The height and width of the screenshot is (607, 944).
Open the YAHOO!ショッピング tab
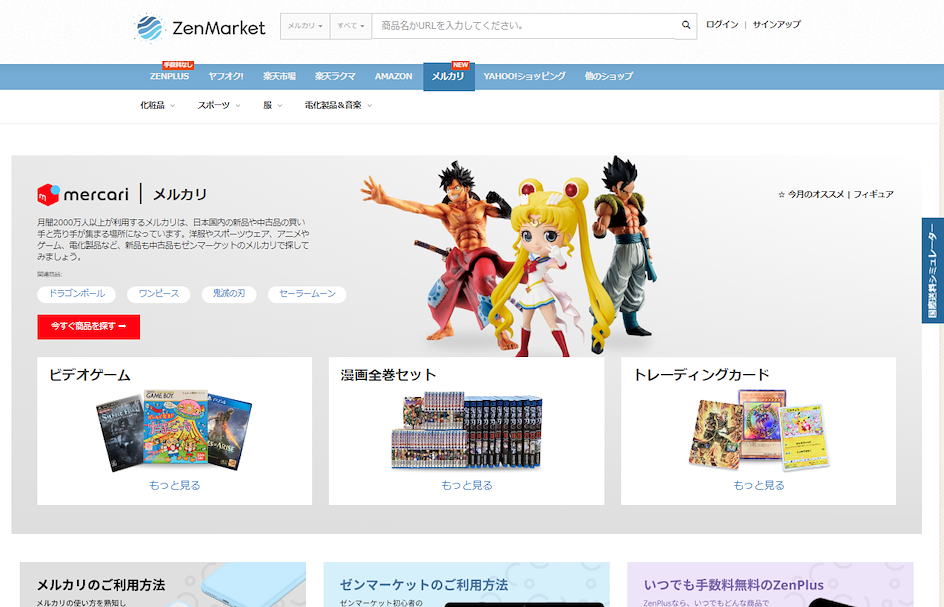524,76
